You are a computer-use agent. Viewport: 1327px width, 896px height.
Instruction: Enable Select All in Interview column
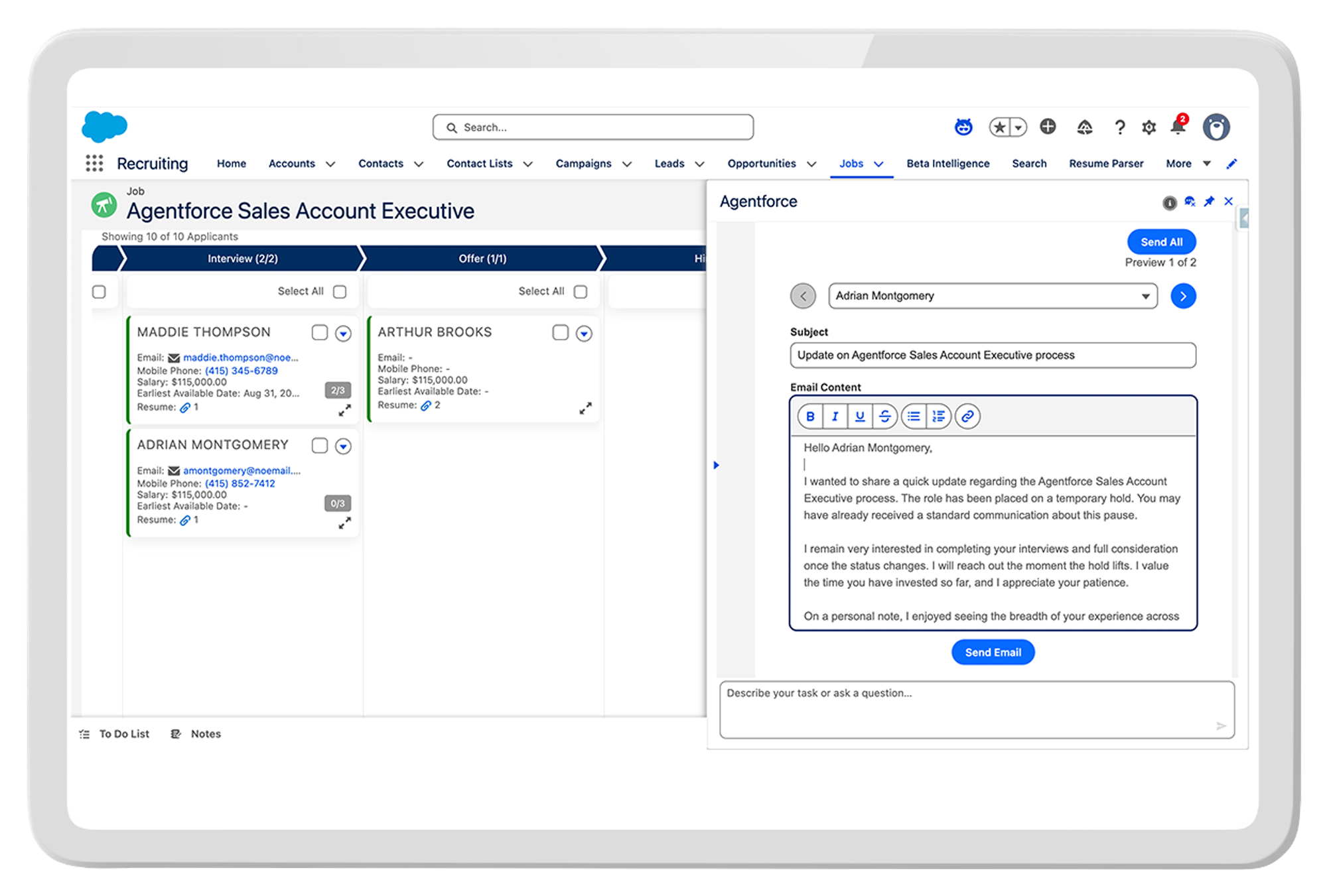340,292
